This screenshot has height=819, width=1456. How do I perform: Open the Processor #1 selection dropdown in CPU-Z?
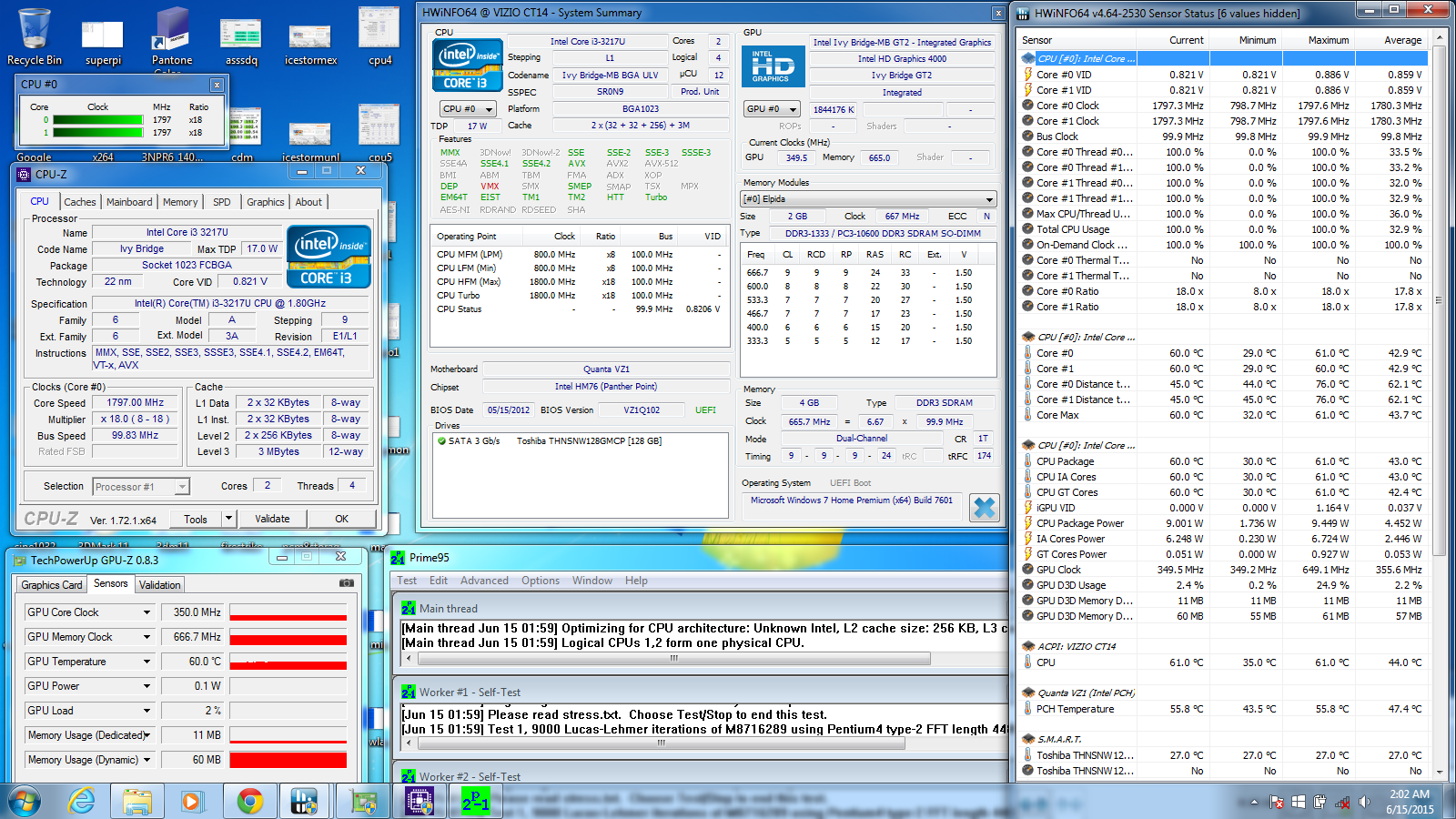click(x=141, y=487)
